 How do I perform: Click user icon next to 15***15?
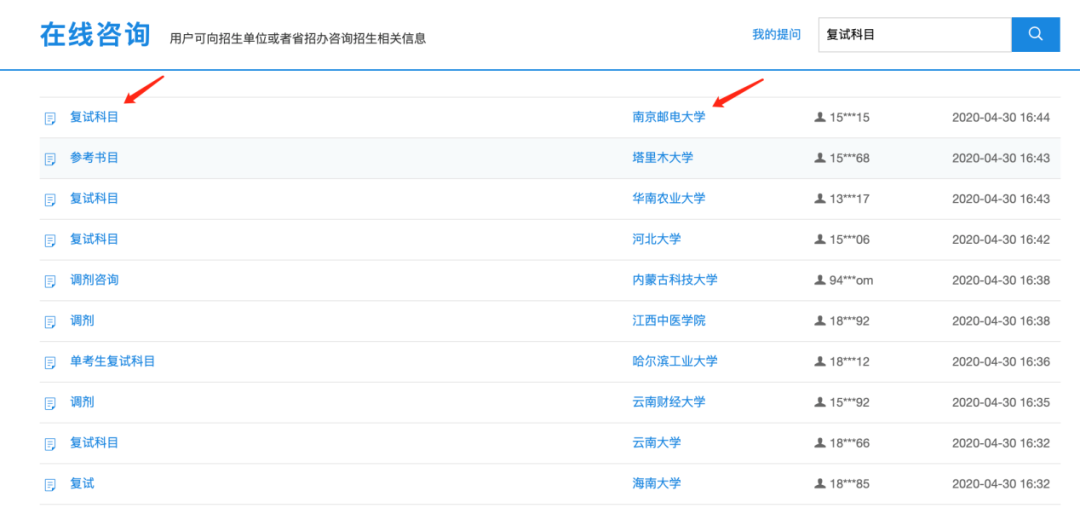[820, 118]
